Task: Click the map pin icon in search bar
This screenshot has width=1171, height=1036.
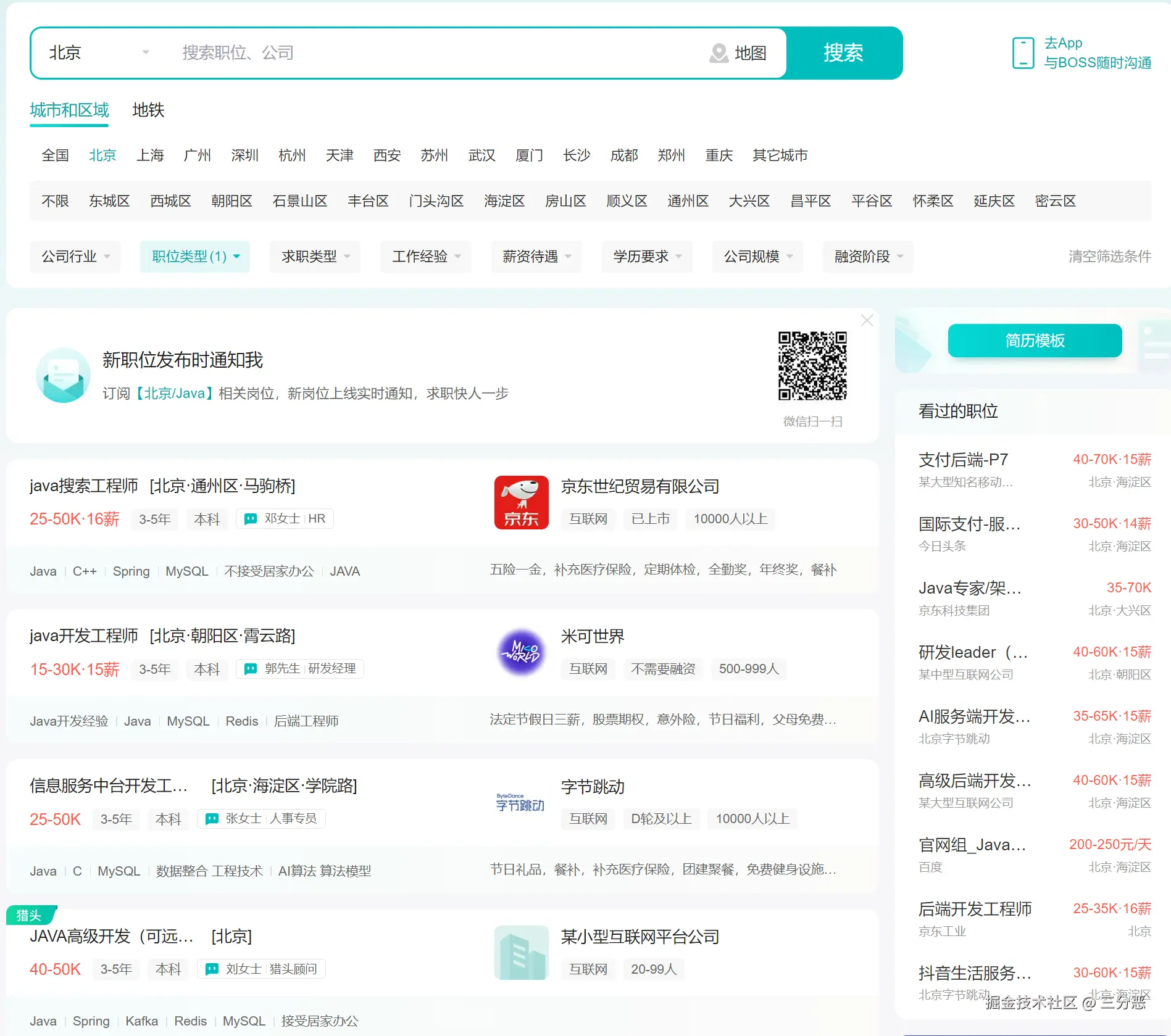Action: pyautogui.click(x=719, y=53)
